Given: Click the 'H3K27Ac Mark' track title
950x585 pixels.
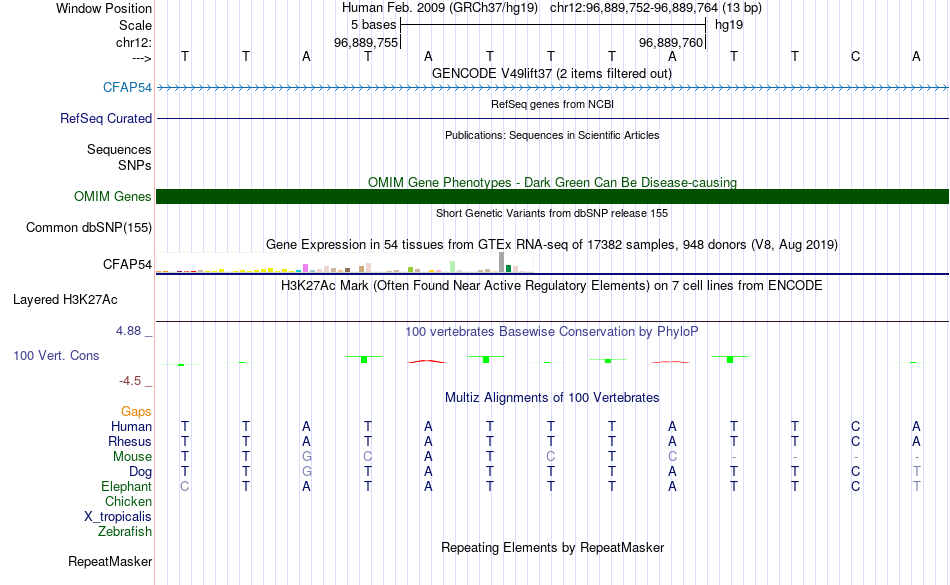Looking at the screenshot, I should click(552, 285).
